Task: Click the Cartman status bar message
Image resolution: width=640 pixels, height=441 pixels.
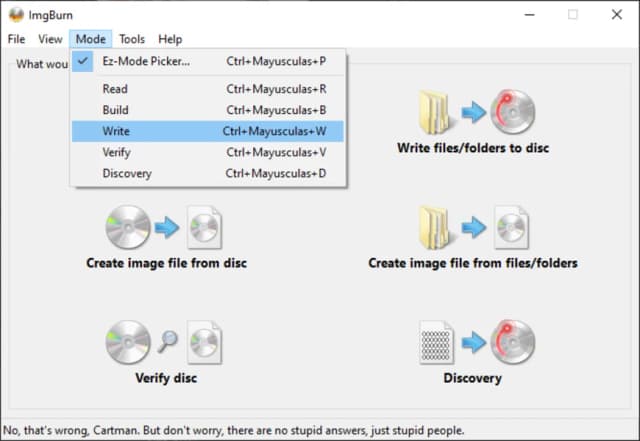Action: [x=233, y=430]
